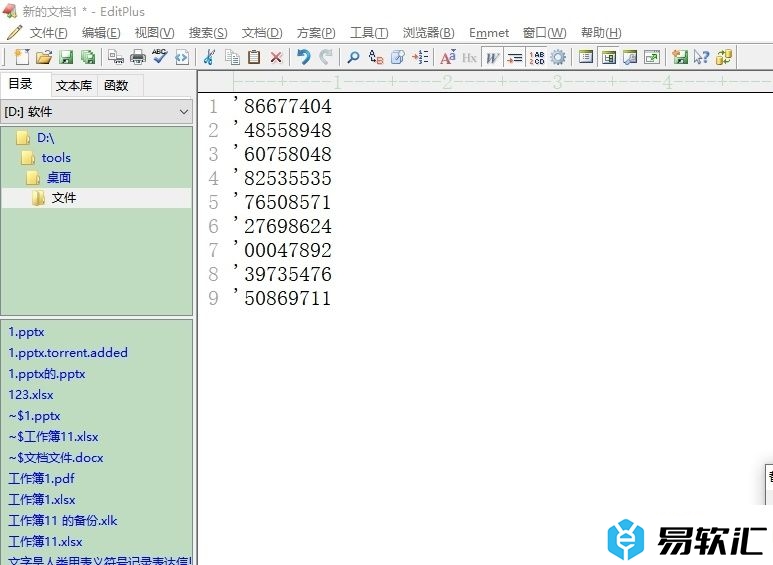Open Find with the magnifier icon
This screenshot has width=773, height=565.
click(x=353, y=58)
